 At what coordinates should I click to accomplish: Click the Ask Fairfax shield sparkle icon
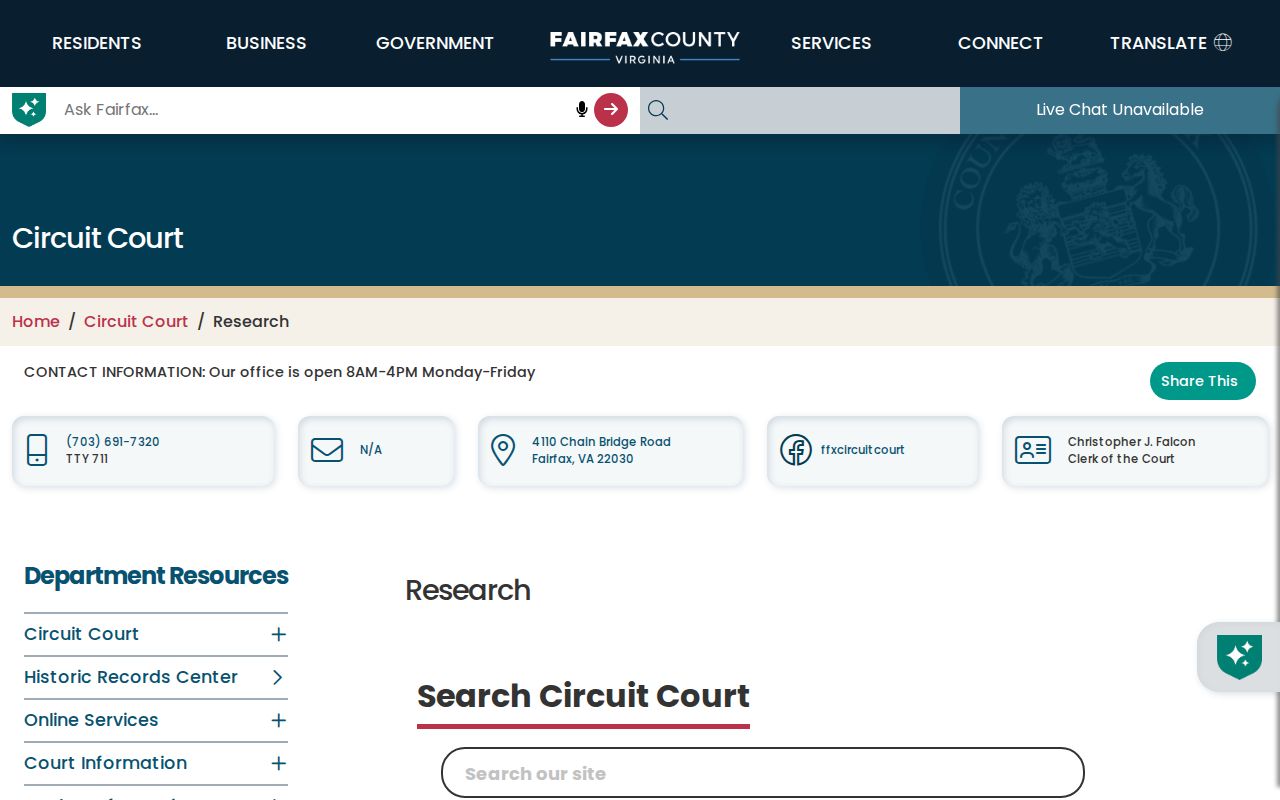point(29,109)
